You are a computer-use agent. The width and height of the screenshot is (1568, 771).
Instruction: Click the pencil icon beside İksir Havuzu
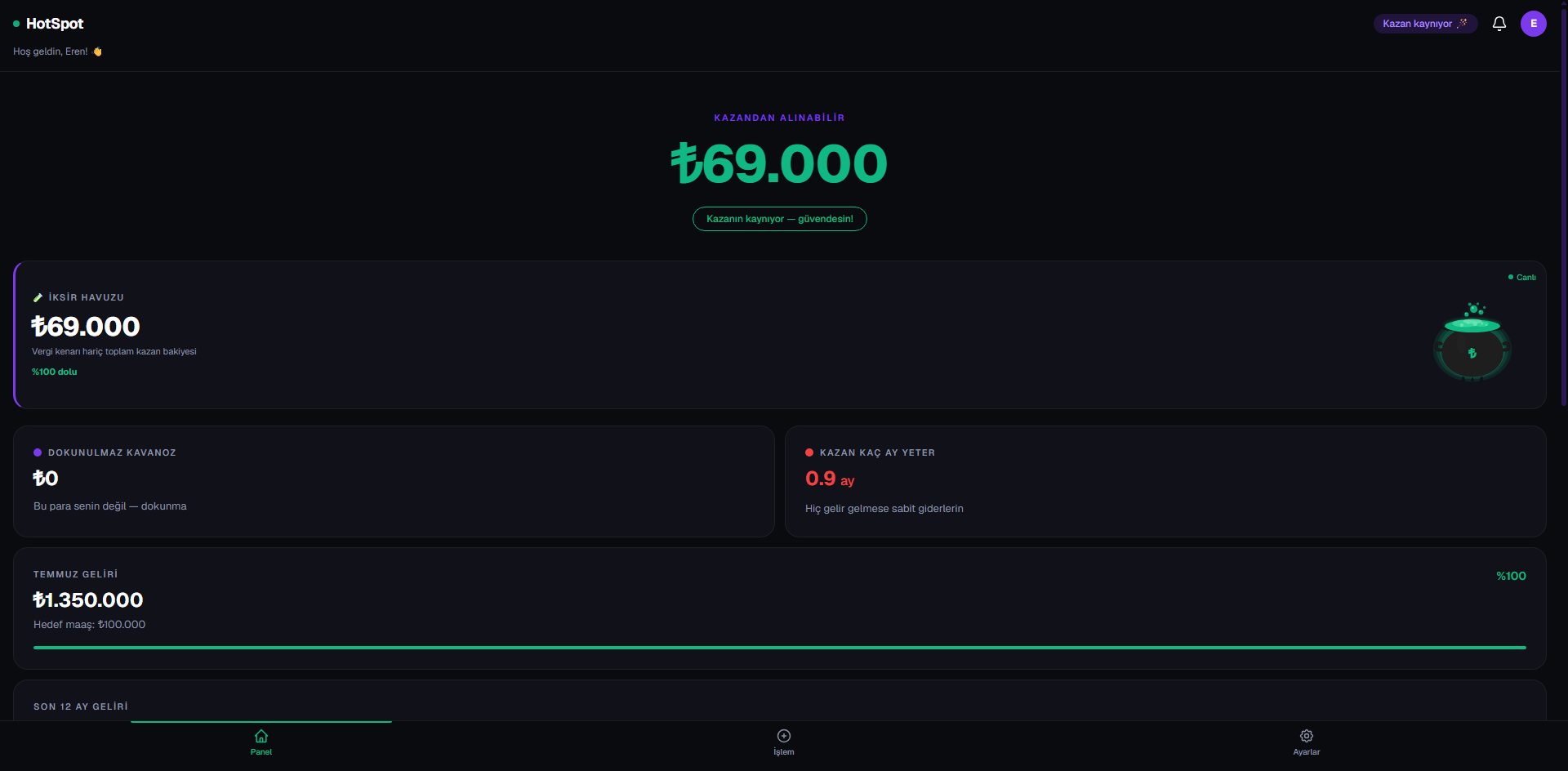tap(38, 297)
